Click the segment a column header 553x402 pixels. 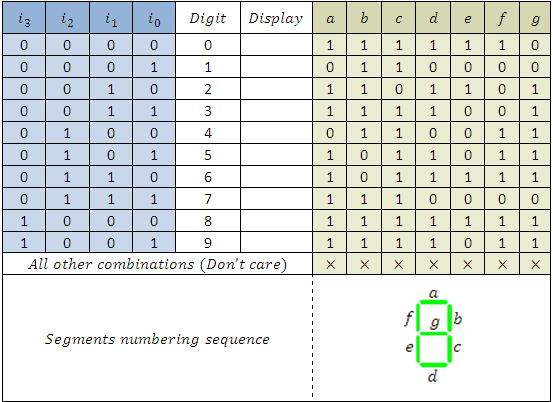[330, 18]
